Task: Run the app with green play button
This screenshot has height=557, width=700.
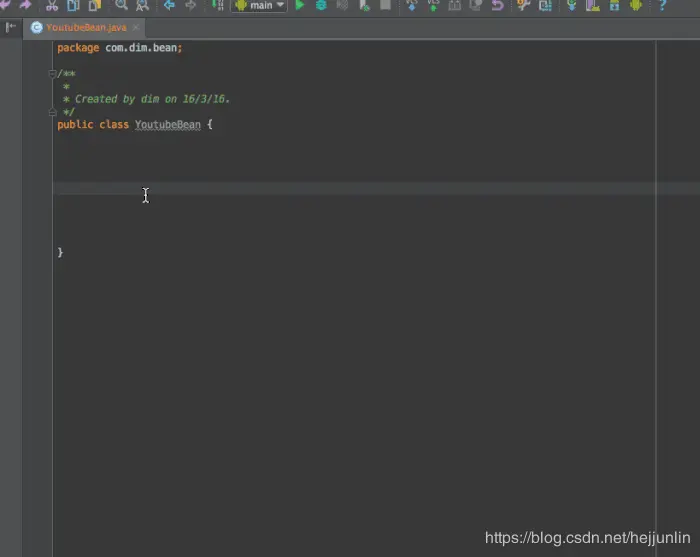Action: pos(300,5)
